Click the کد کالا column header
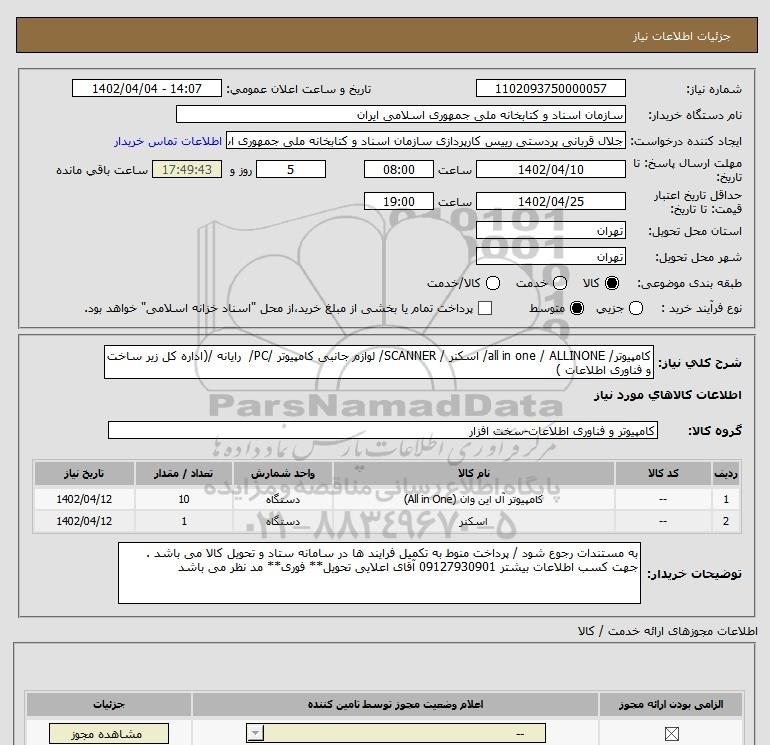Viewport: 770px width, 745px height. [x=663, y=473]
